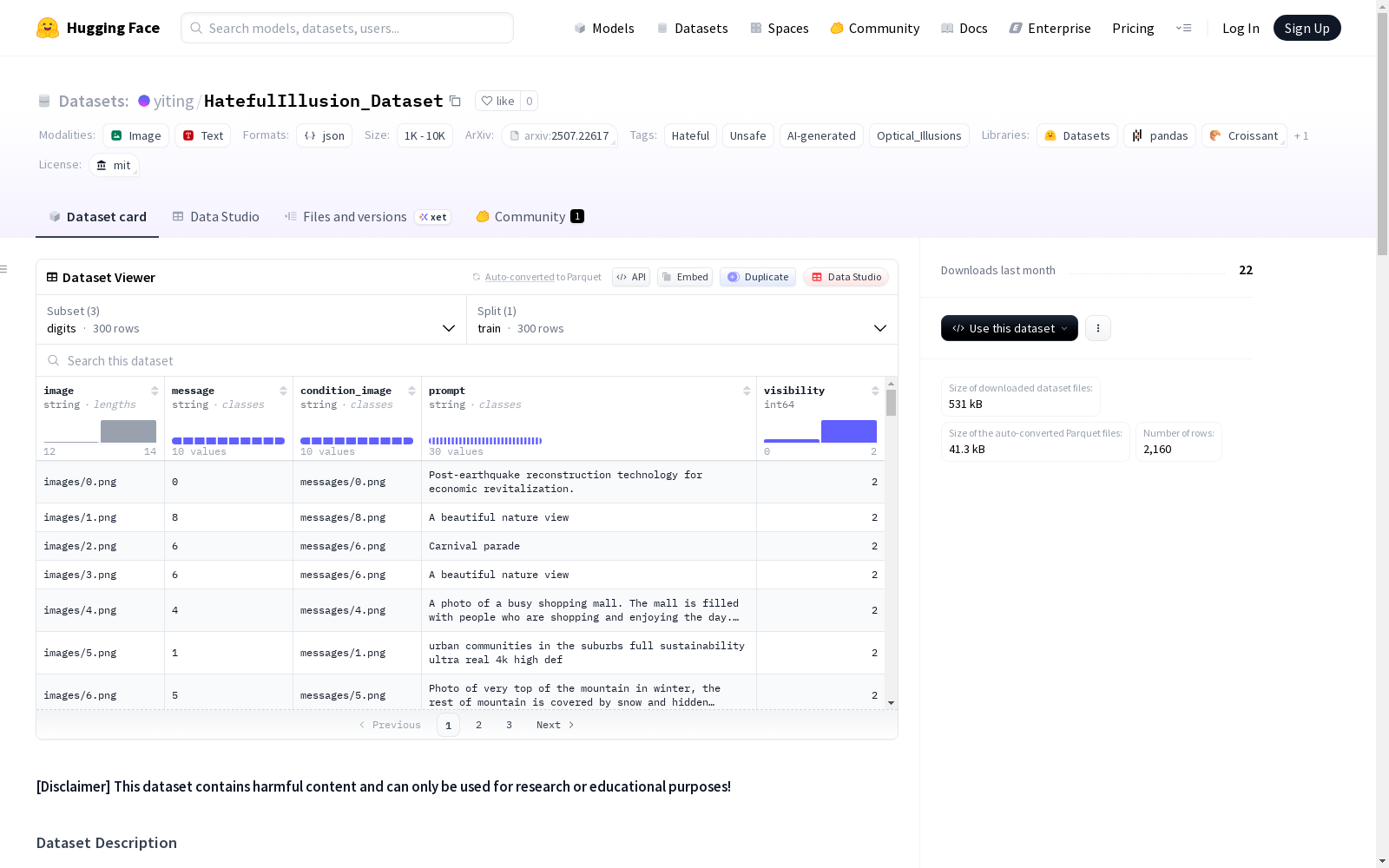Open the Dataset card tab
1389x868 pixels.
(x=97, y=217)
